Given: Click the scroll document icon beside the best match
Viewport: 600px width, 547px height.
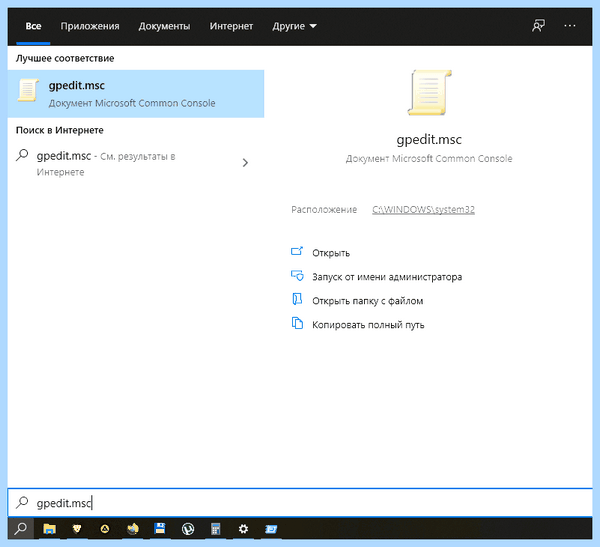Looking at the screenshot, I should coord(28,90).
